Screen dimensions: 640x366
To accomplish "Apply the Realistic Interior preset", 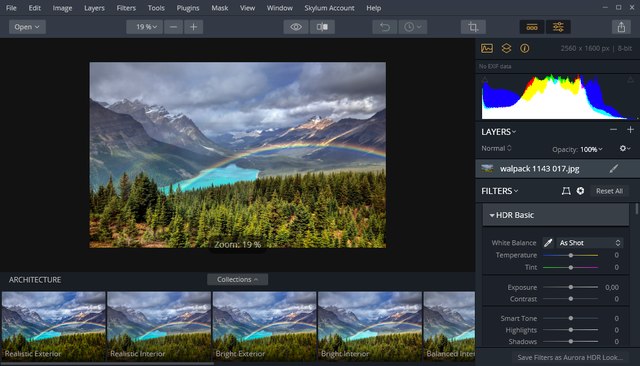I will coord(159,326).
